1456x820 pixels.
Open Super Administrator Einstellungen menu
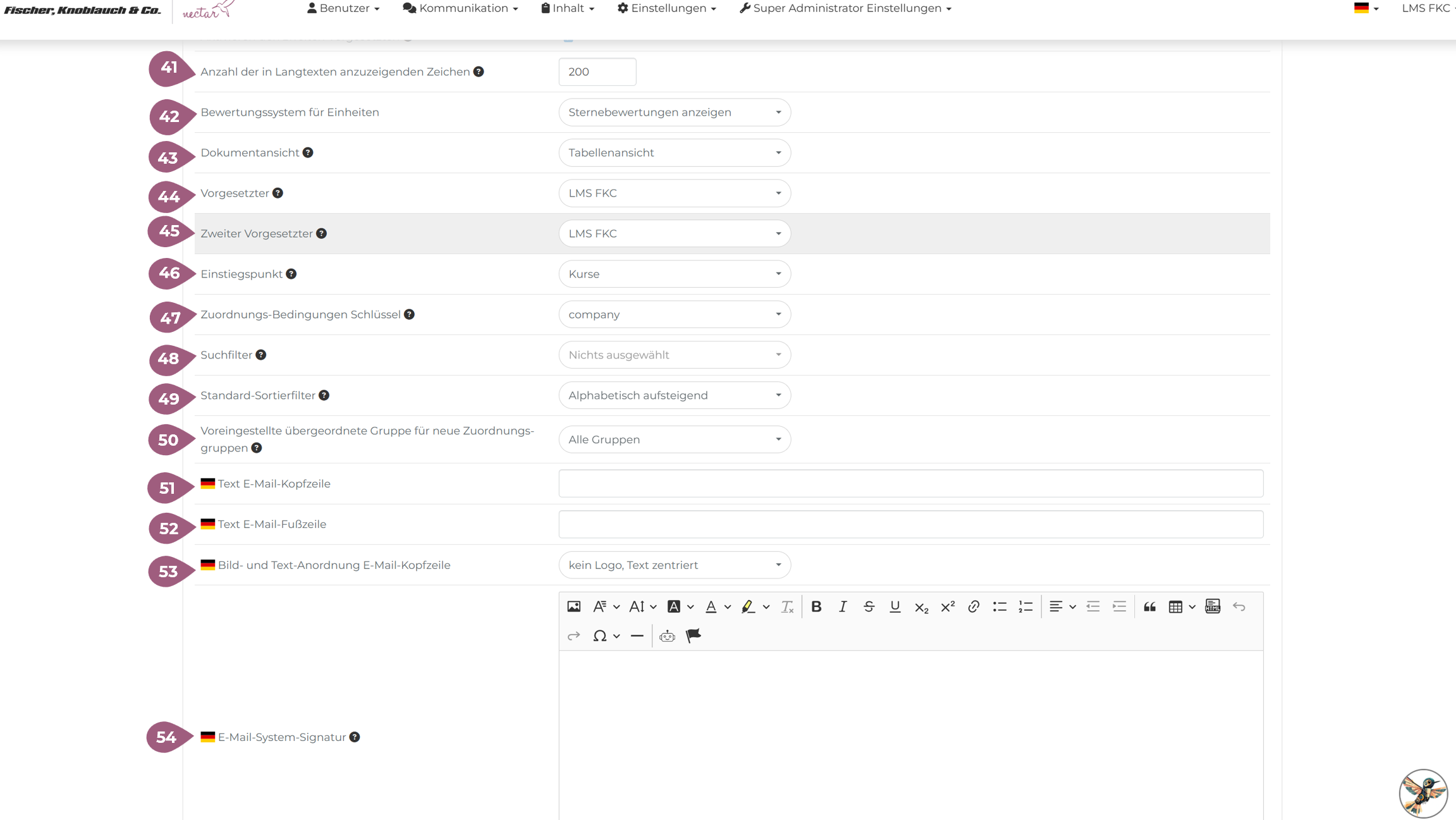[x=845, y=8]
